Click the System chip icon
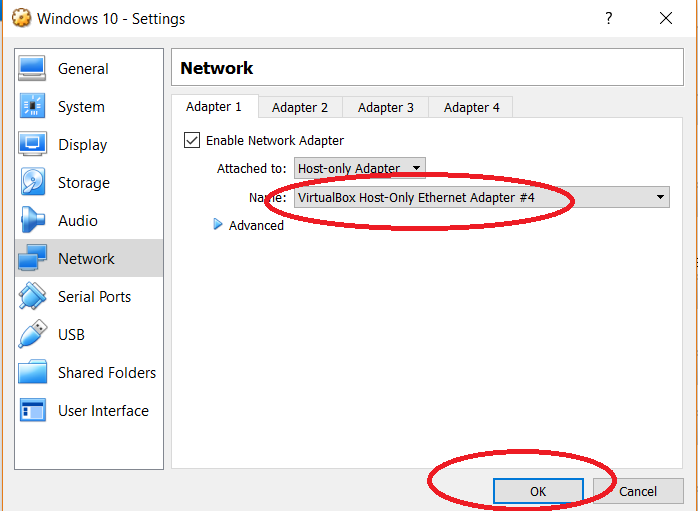This screenshot has height=511, width=698. tap(32, 106)
